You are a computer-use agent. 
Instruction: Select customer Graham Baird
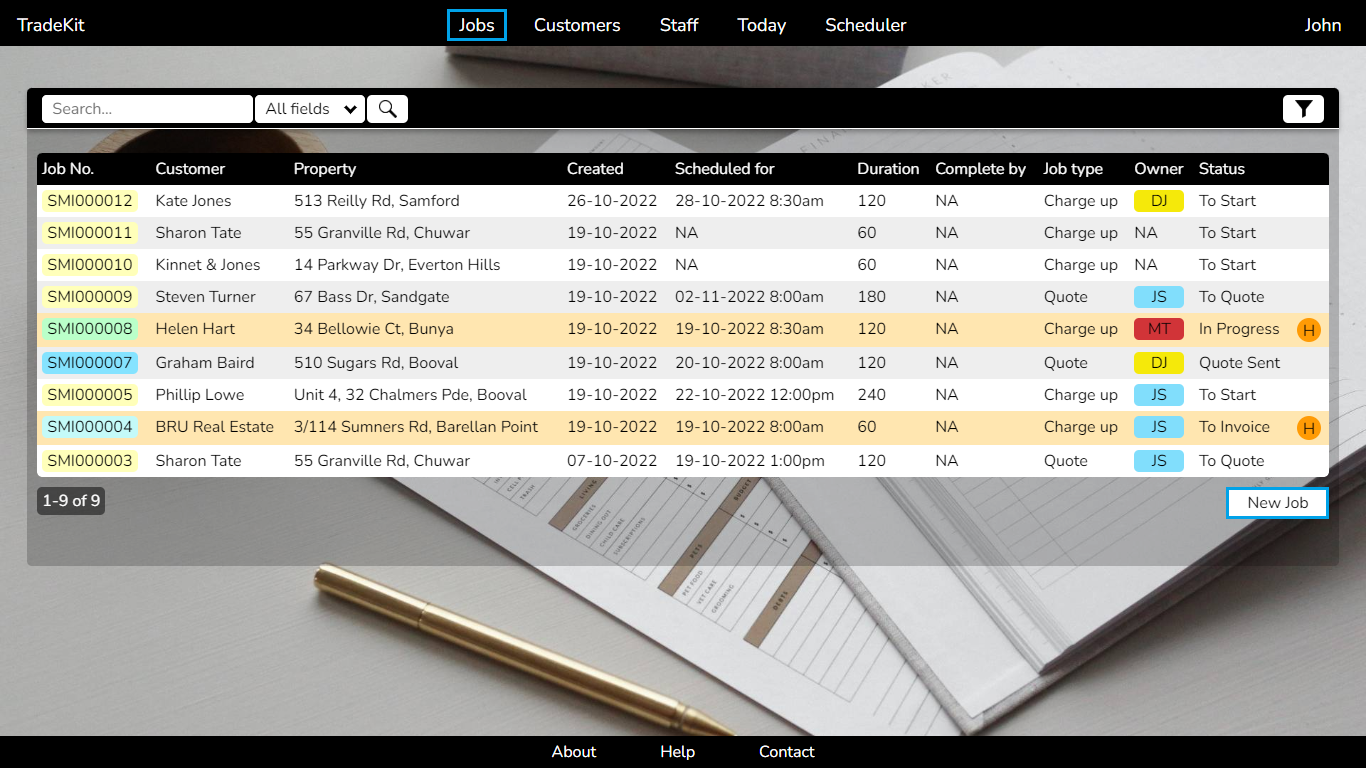(x=205, y=363)
